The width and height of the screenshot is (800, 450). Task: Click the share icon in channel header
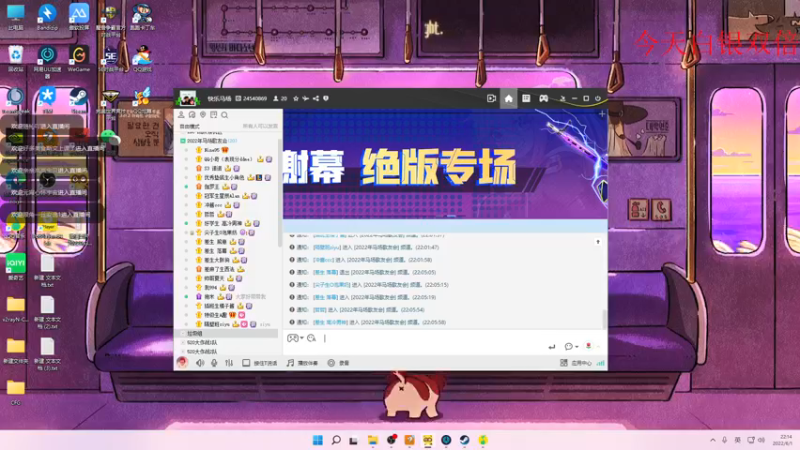point(316,98)
